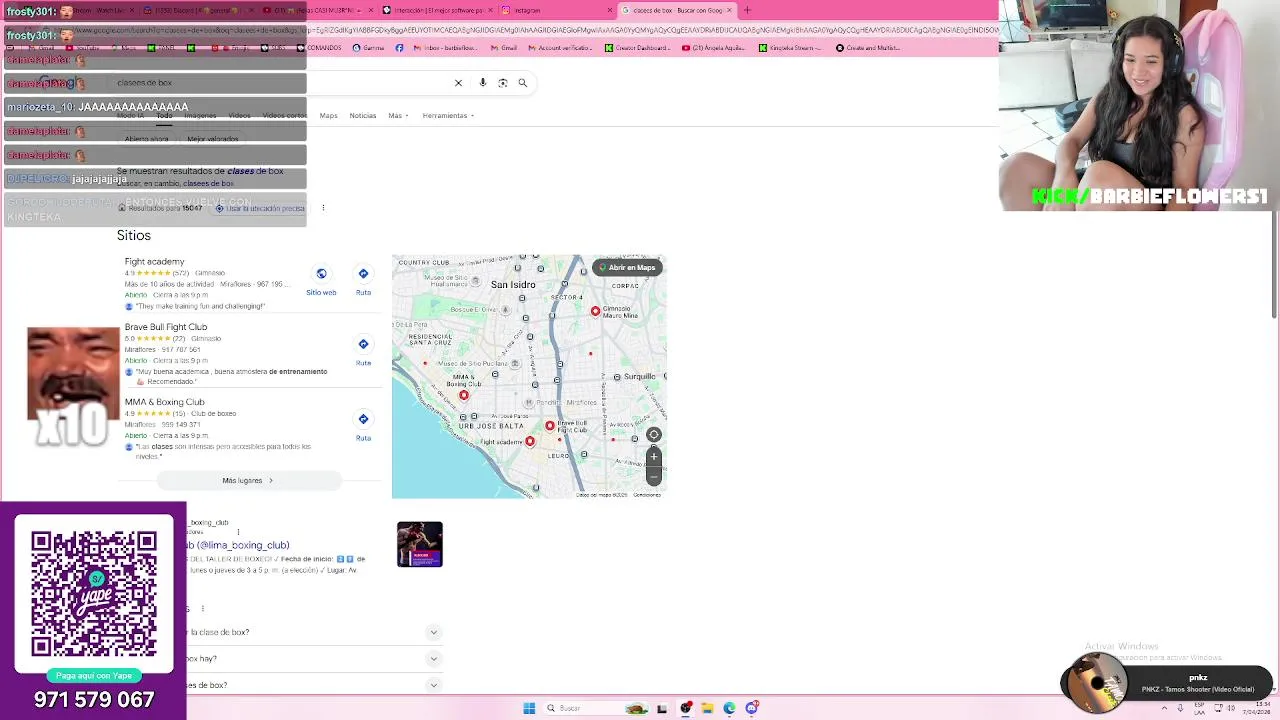This screenshot has width=1280, height=720.
Task: Switch to the Noticias search tab
Action: [x=363, y=116]
